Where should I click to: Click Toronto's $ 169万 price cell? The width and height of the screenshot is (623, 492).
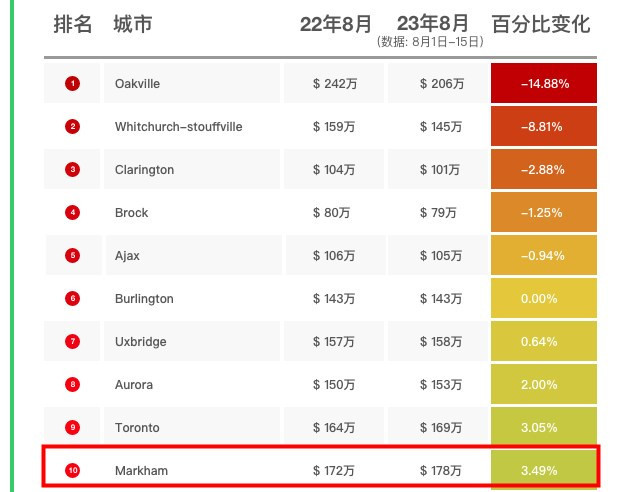441,428
